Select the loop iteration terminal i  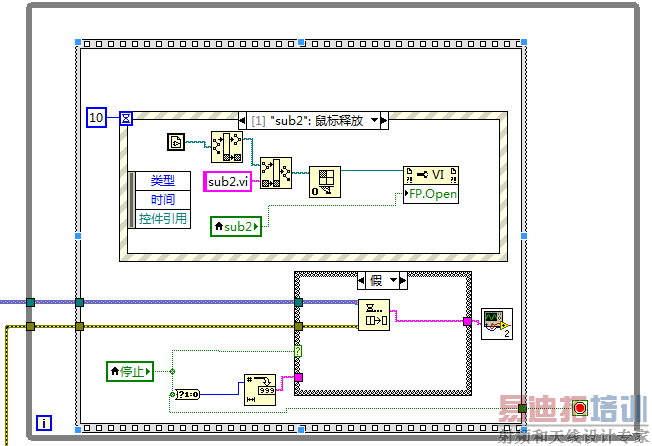44,423
